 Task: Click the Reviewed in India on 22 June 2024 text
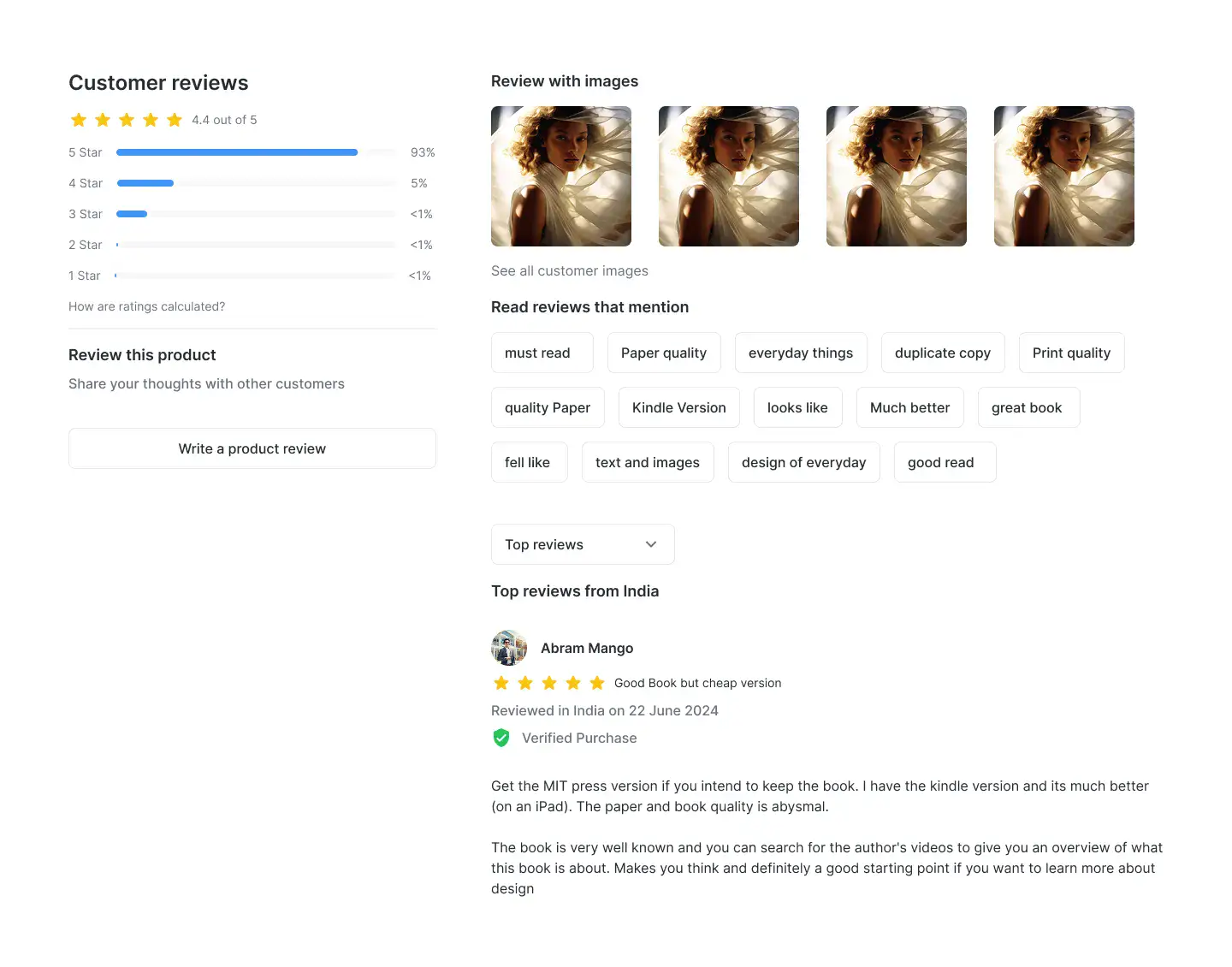pos(605,710)
